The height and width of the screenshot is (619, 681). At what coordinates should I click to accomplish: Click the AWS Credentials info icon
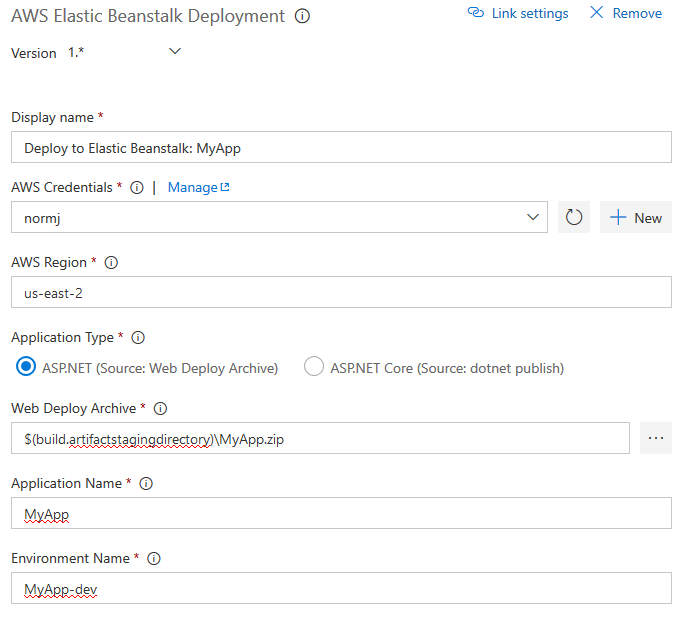(x=137, y=188)
